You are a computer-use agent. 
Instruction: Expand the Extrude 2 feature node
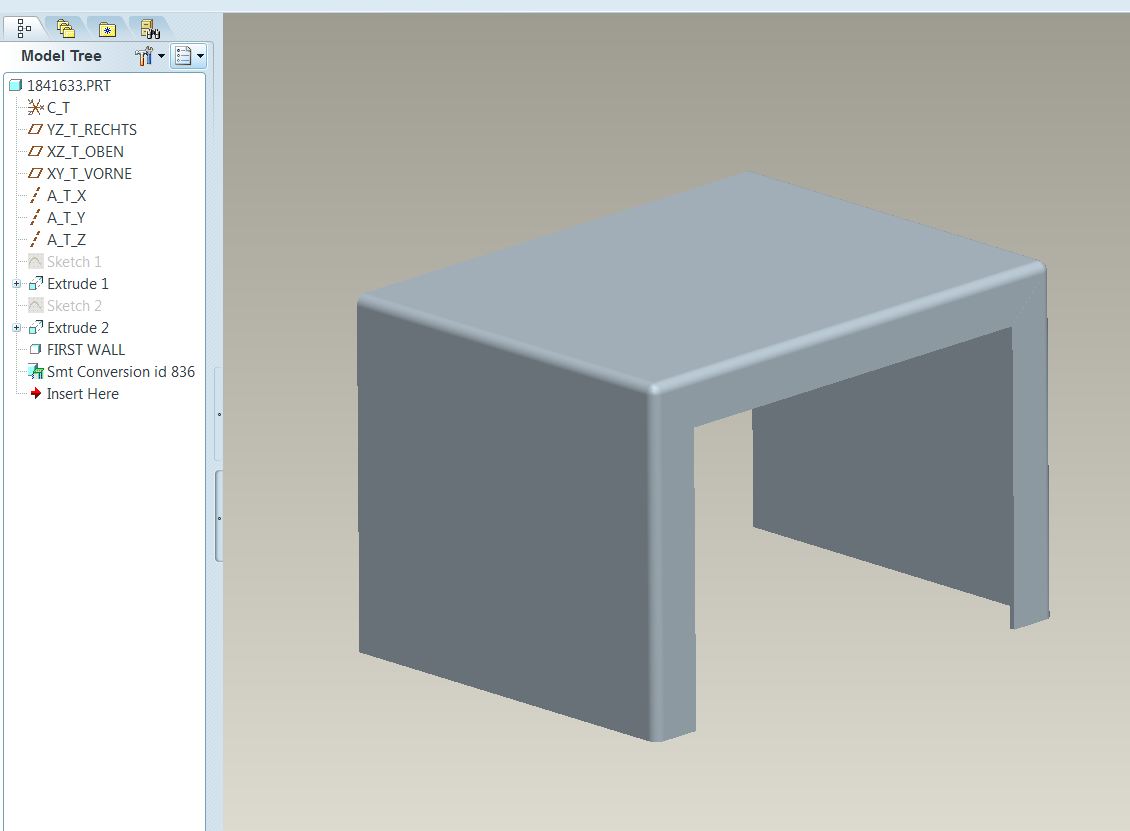(x=17, y=328)
